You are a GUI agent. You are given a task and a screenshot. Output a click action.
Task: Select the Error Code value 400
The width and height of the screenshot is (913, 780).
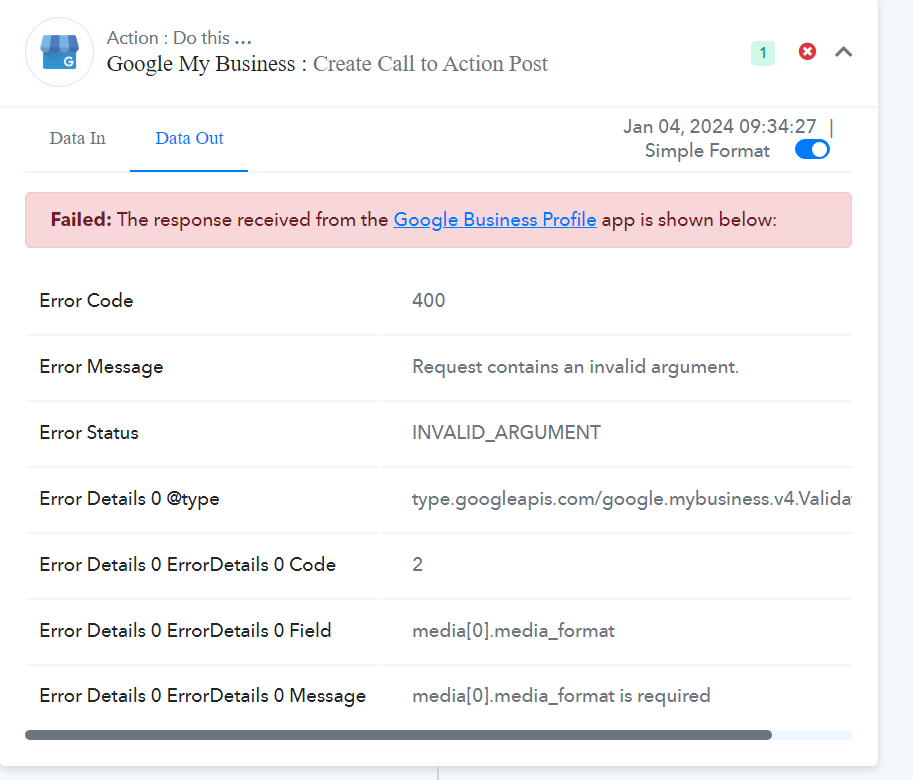coord(429,300)
